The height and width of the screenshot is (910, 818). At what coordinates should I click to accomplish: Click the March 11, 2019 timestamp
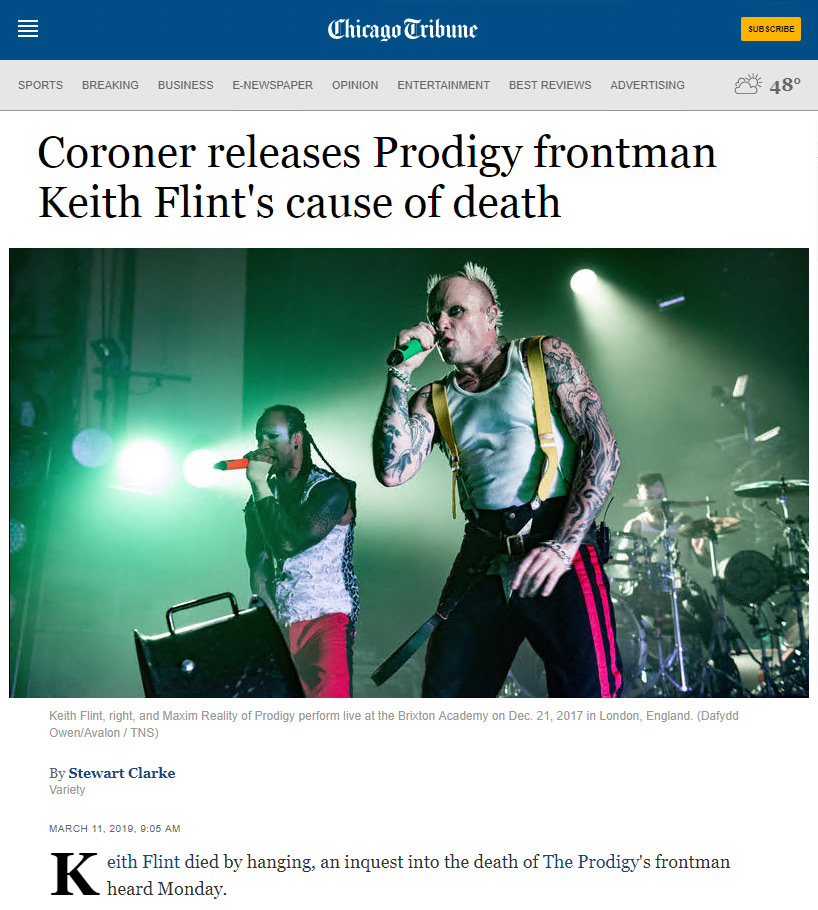coord(114,828)
